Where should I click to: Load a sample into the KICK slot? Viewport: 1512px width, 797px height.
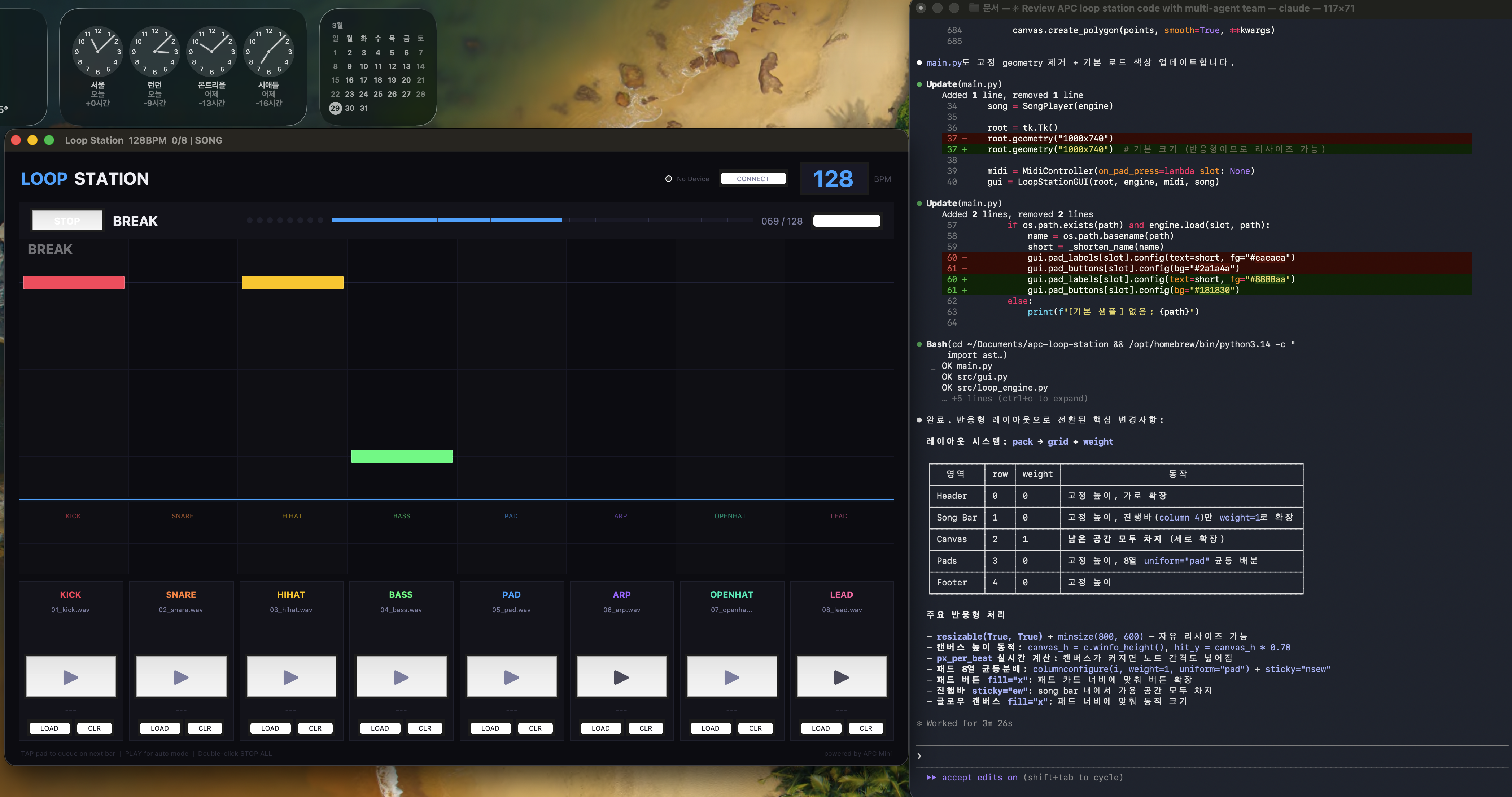(x=49, y=728)
